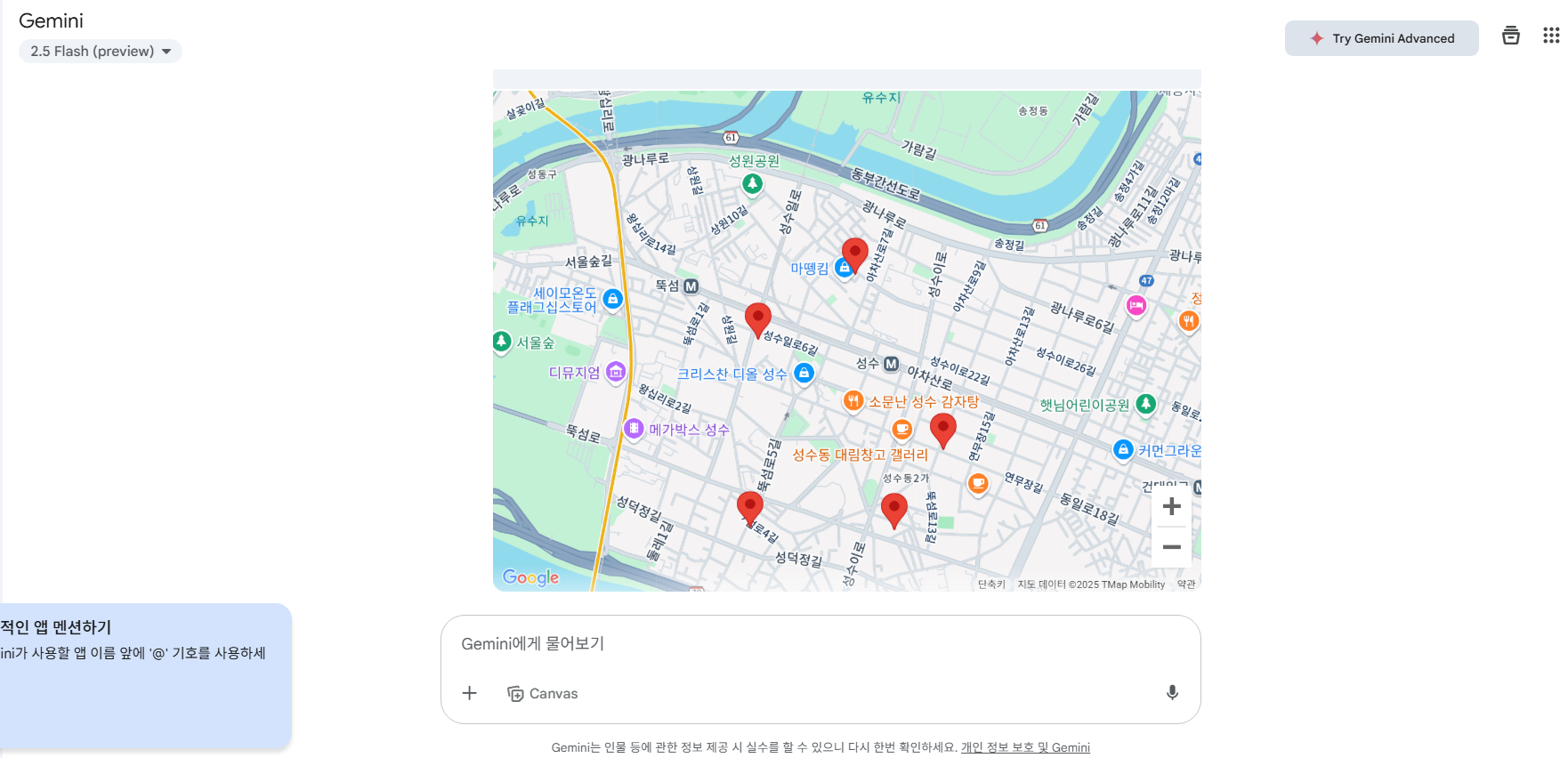The height and width of the screenshot is (758, 1568).
Task: Click the 뚝섬로 road label
Action: (x=584, y=433)
